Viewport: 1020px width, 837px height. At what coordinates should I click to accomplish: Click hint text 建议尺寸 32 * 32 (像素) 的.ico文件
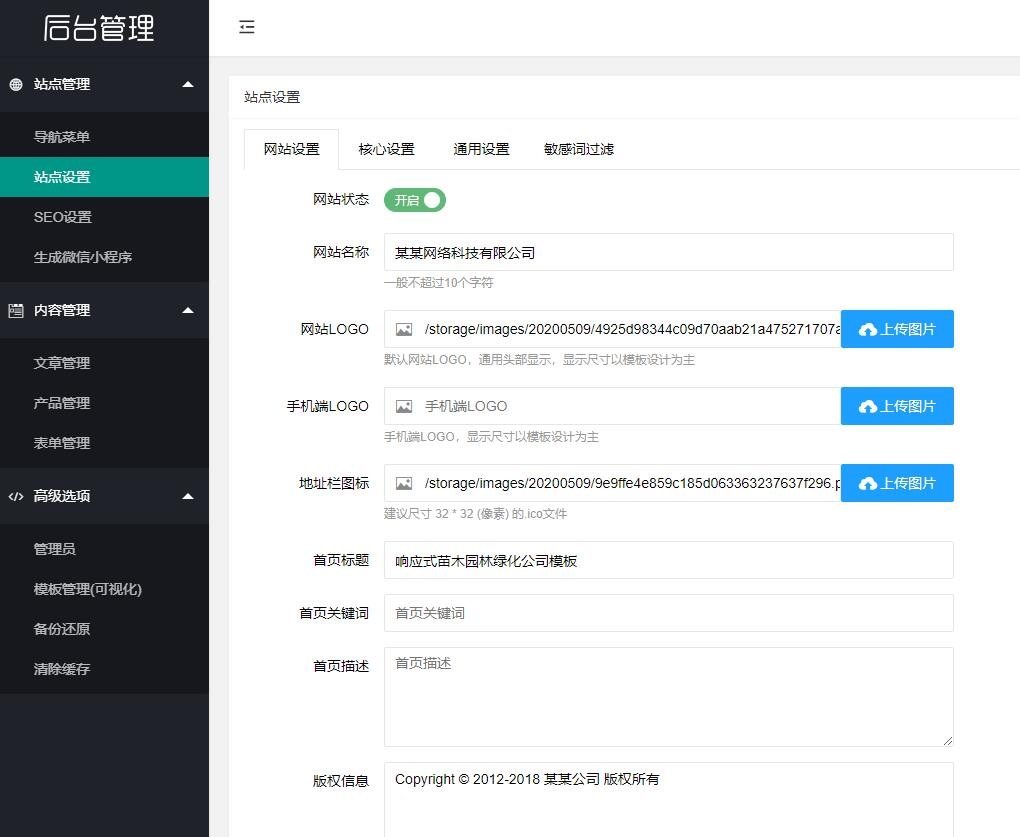[x=476, y=514]
